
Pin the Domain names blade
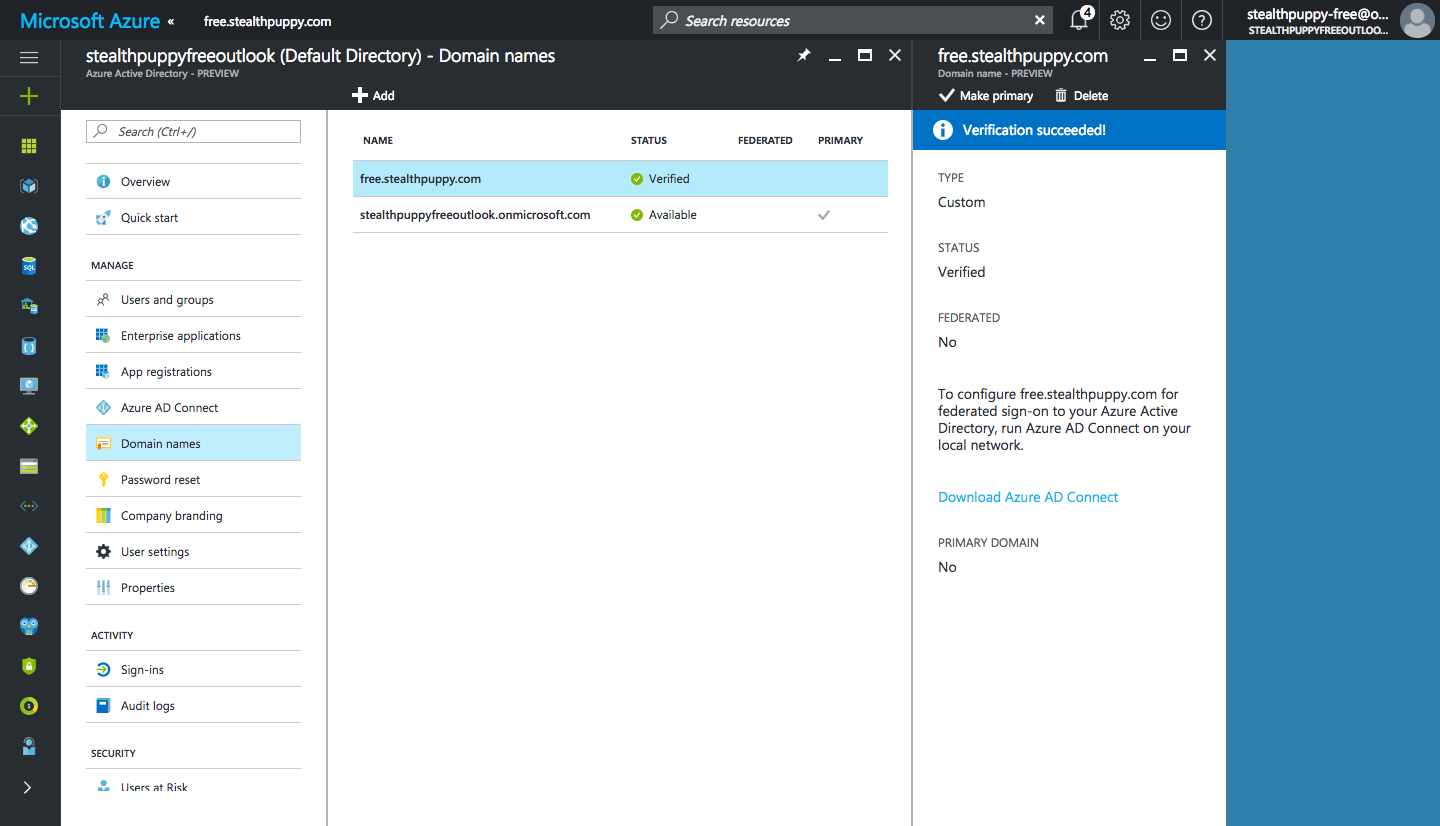click(803, 56)
